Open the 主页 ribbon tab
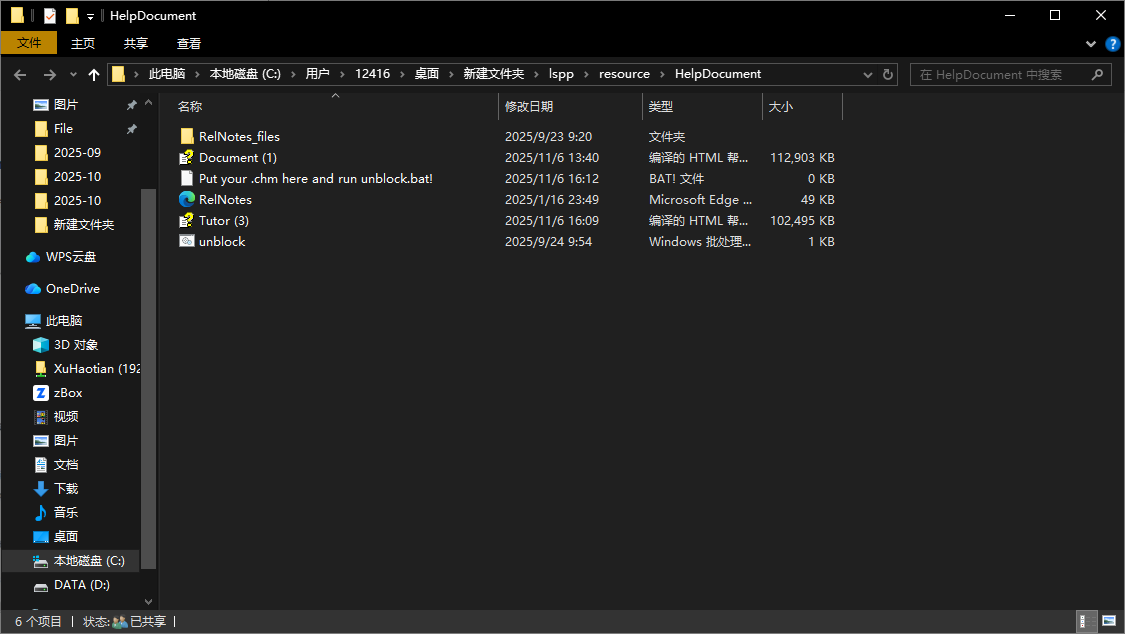The image size is (1125, 634). (x=83, y=43)
